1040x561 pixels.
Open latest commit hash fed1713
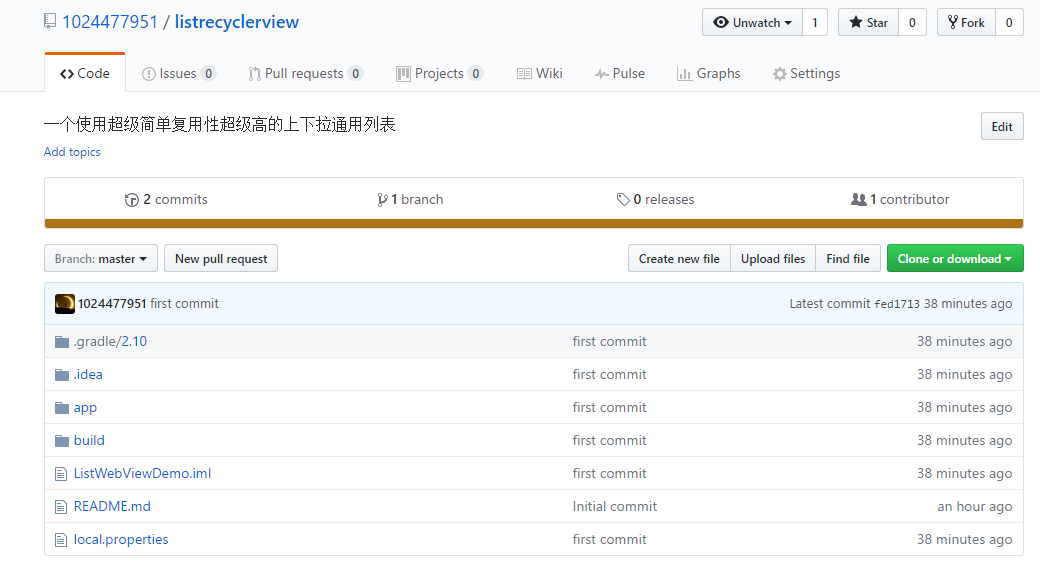click(897, 304)
